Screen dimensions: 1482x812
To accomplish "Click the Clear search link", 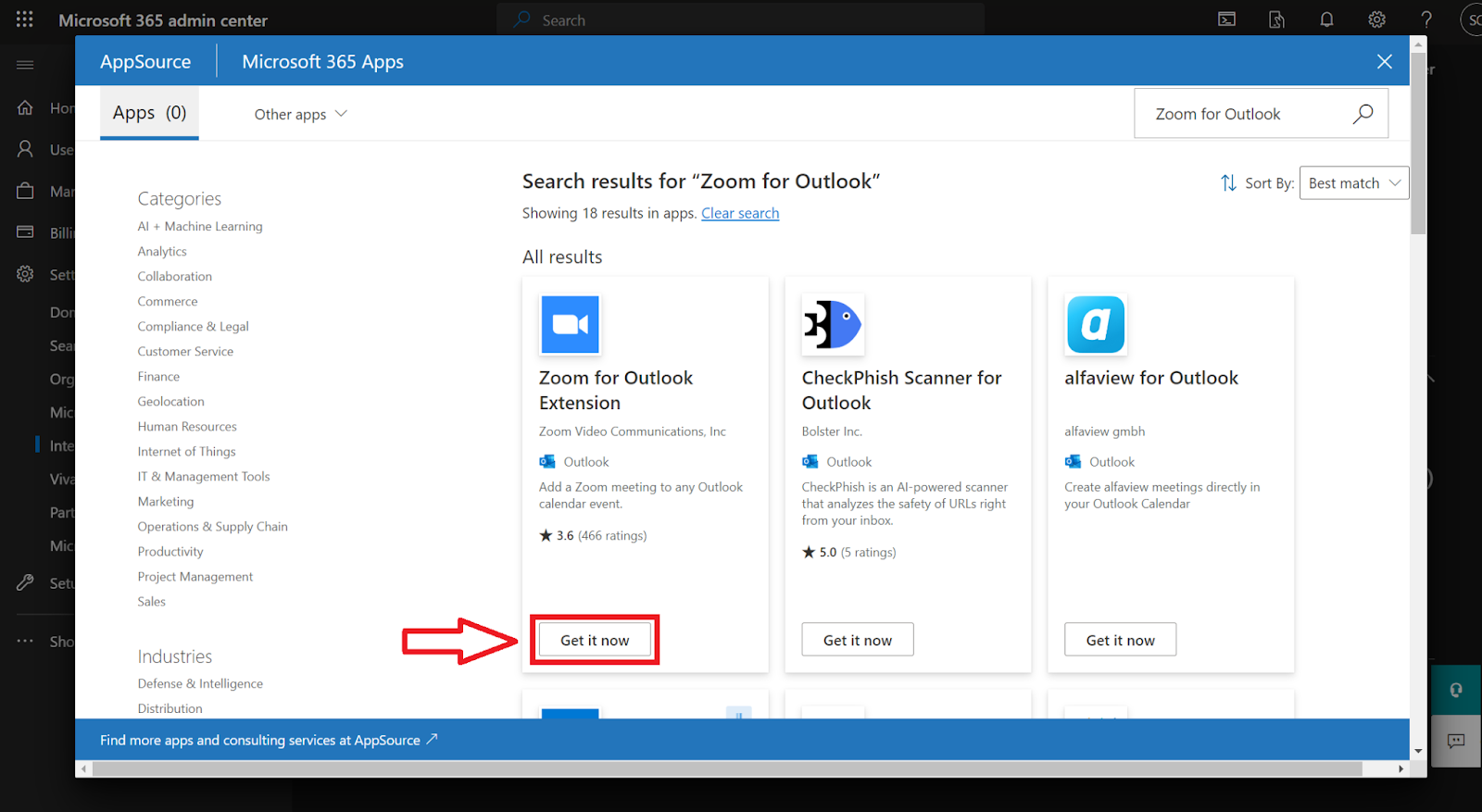I will 740,213.
